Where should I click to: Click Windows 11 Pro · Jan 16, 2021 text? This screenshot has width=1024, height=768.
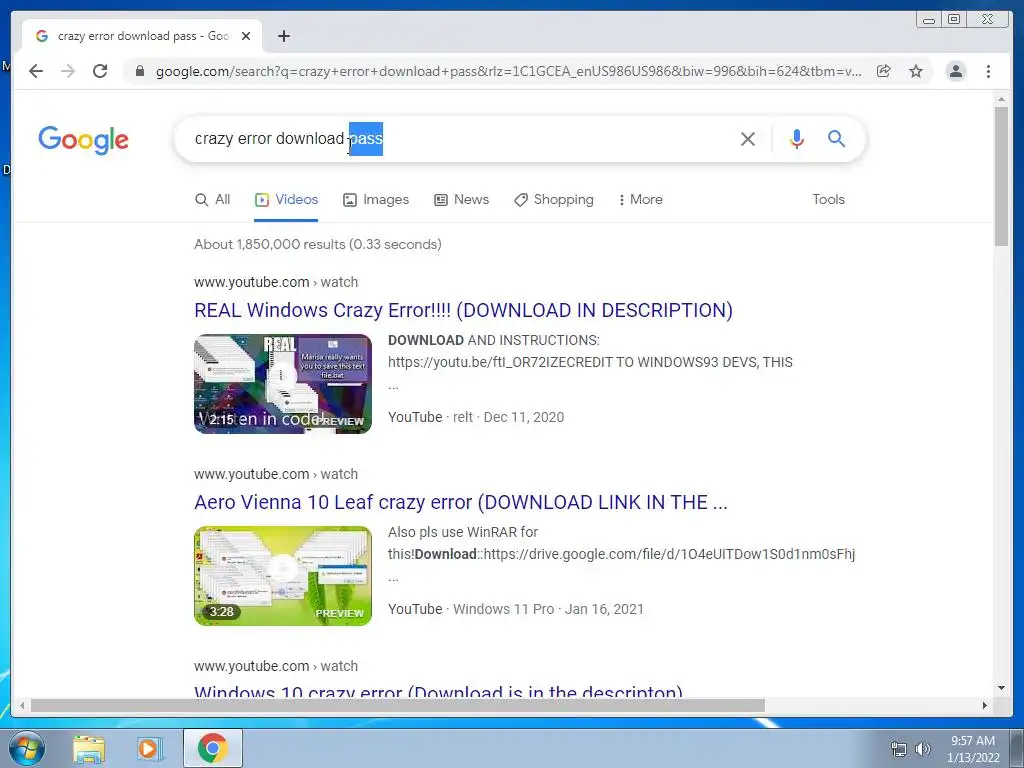549,609
